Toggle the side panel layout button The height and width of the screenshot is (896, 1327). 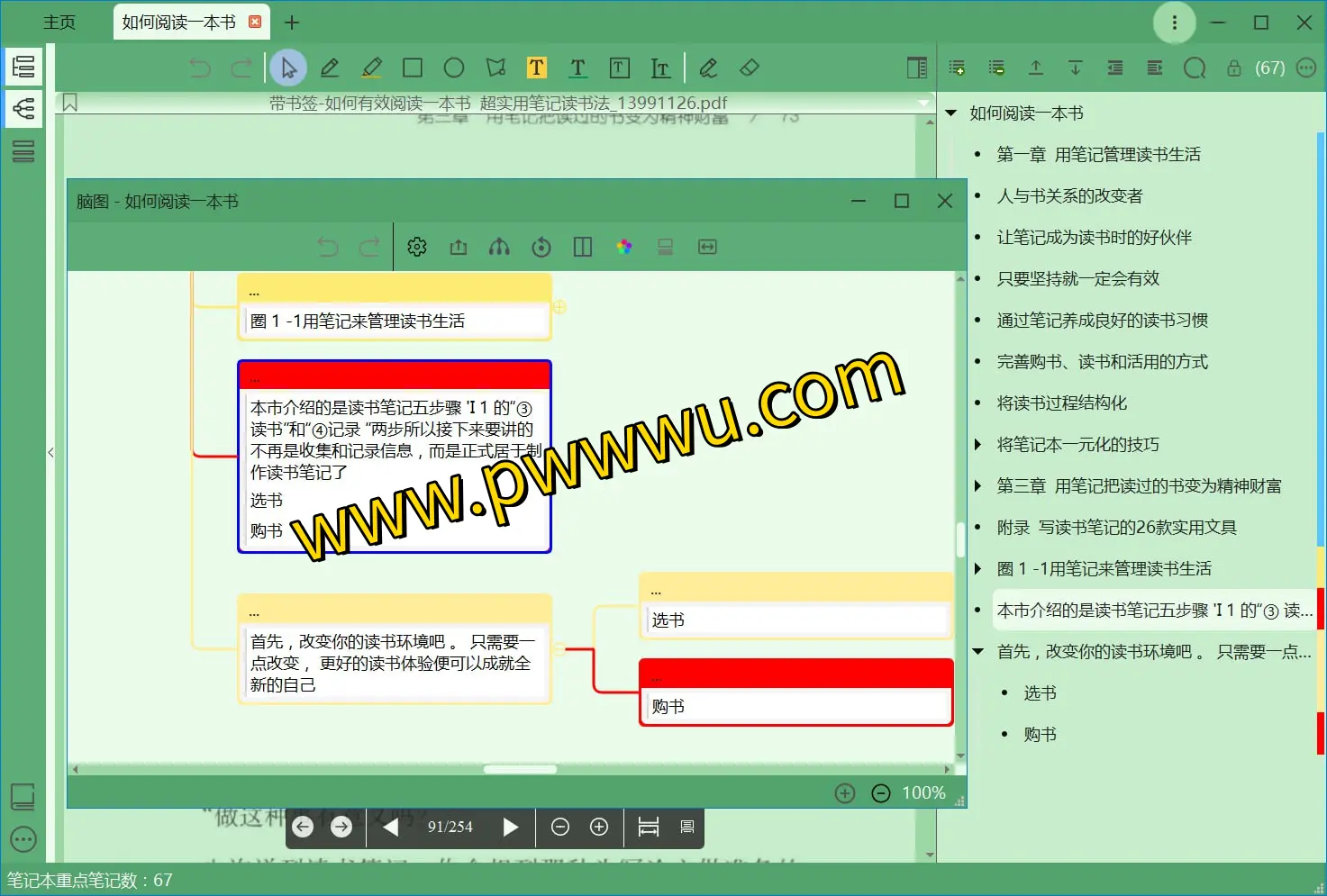[916, 68]
